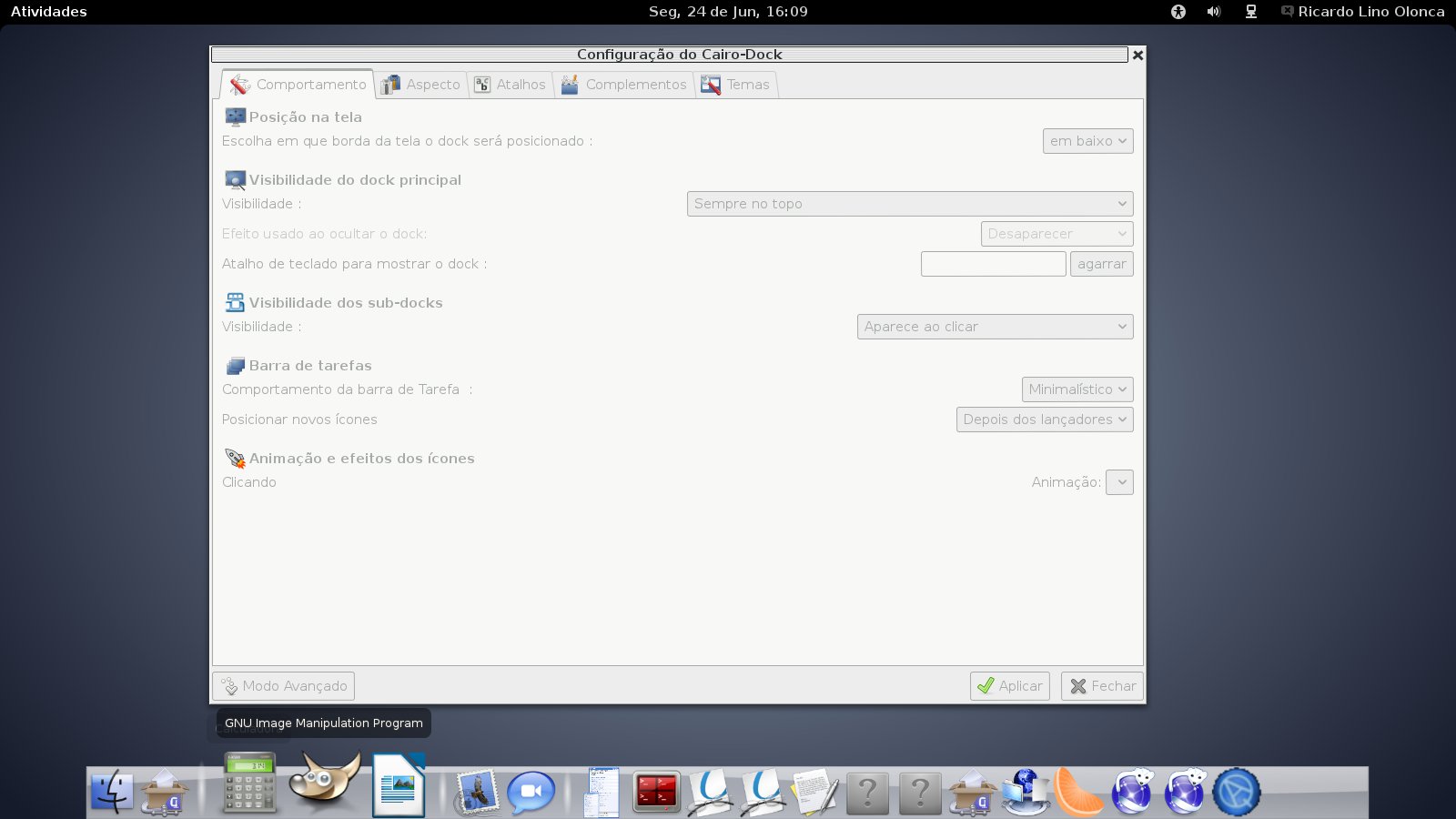This screenshot has width=1456, height=819.
Task: Click the volume icon in the top bar
Action: (x=1214, y=12)
